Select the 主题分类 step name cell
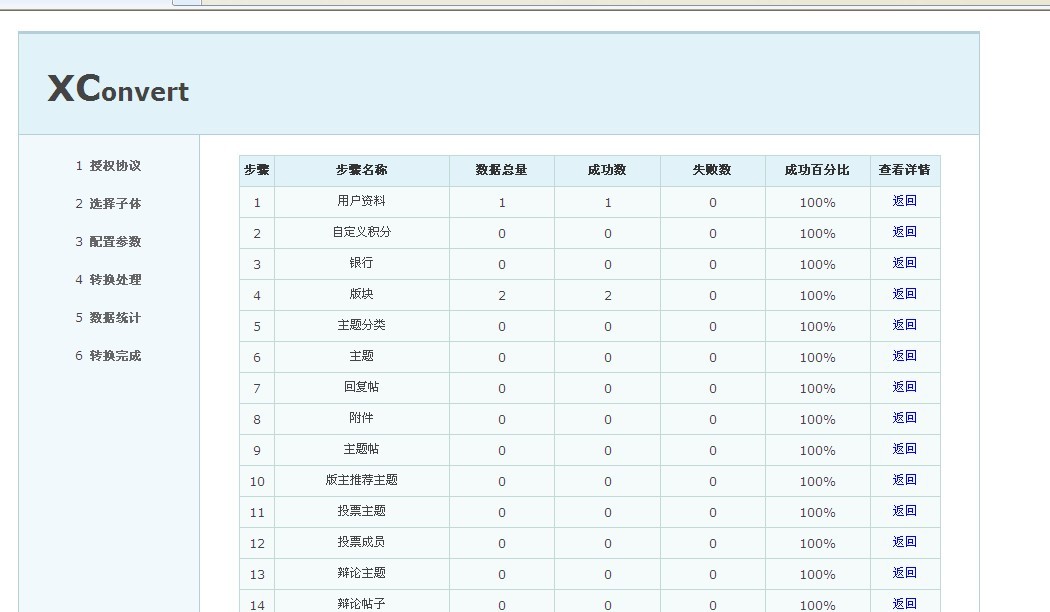 tap(362, 325)
